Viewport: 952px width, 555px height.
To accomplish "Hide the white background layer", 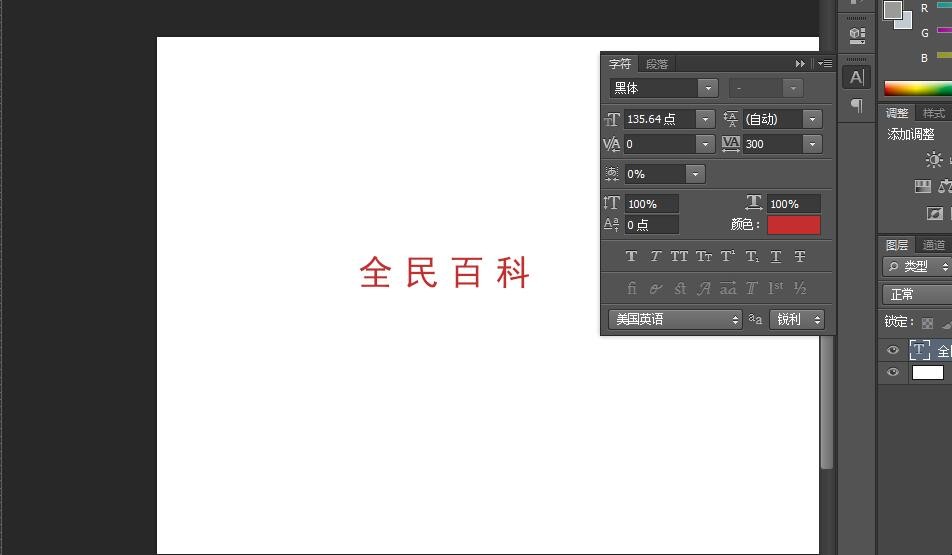I will (x=893, y=372).
